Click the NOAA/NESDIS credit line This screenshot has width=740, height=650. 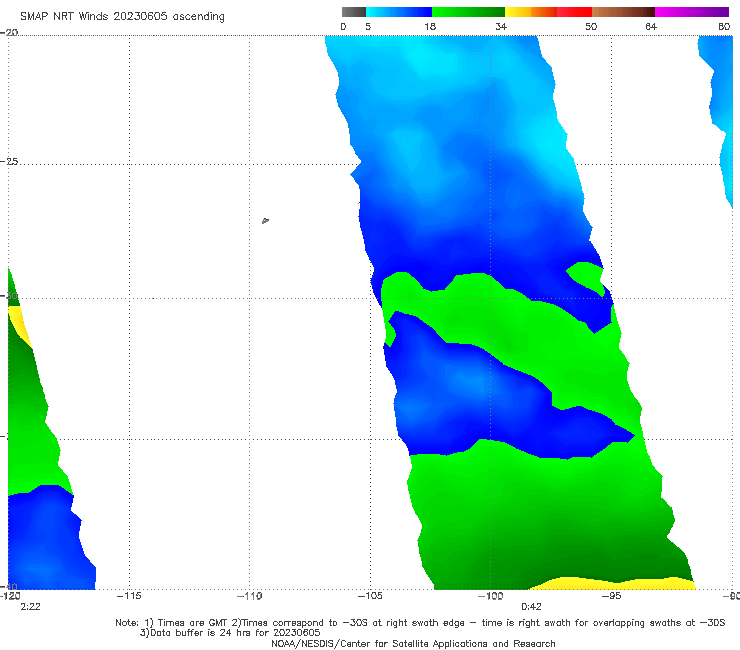[413, 643]
